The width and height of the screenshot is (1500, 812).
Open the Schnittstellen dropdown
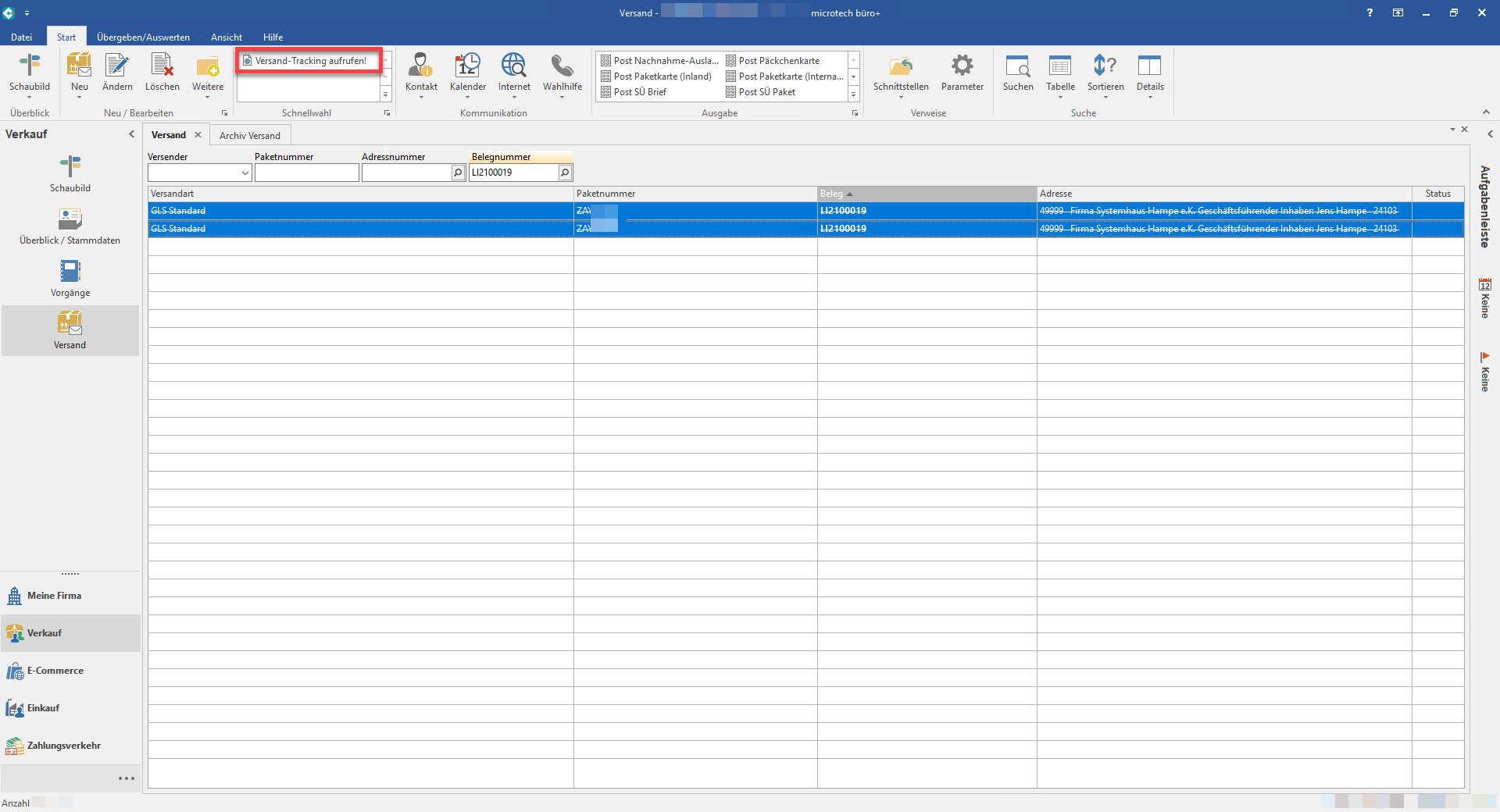click(901, 73)
